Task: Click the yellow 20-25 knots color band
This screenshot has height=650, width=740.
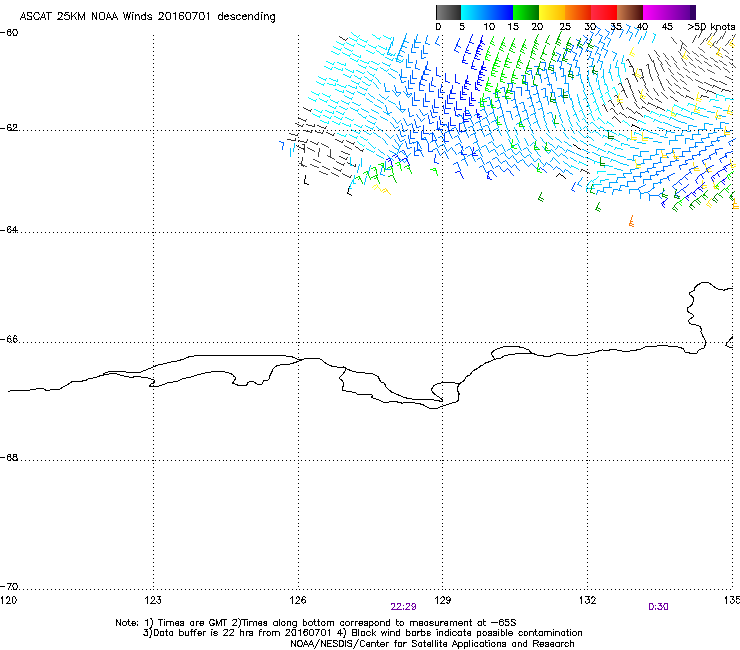Action: point(552,12)
